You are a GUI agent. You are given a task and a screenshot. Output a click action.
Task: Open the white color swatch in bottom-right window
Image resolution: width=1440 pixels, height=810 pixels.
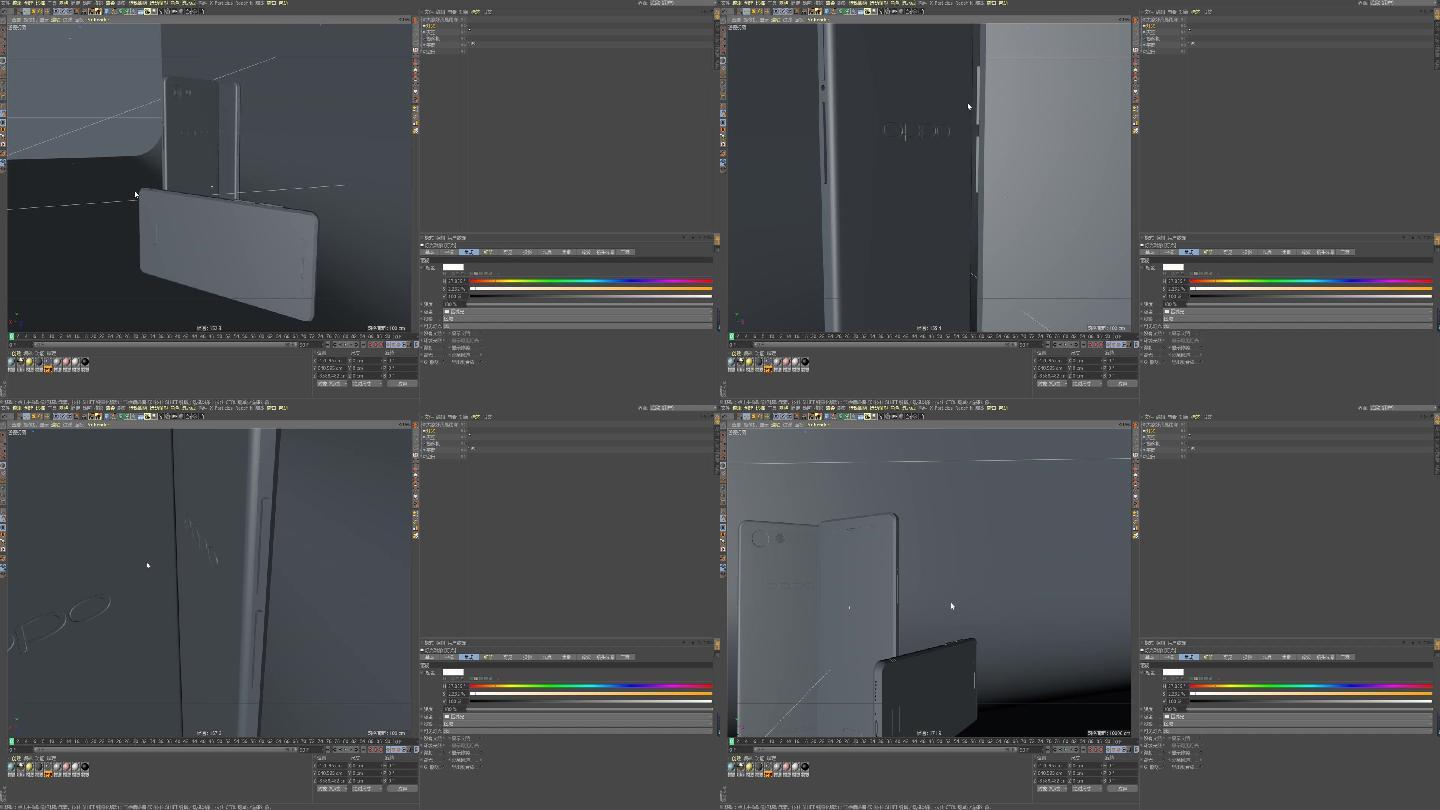click(1173, 672)
